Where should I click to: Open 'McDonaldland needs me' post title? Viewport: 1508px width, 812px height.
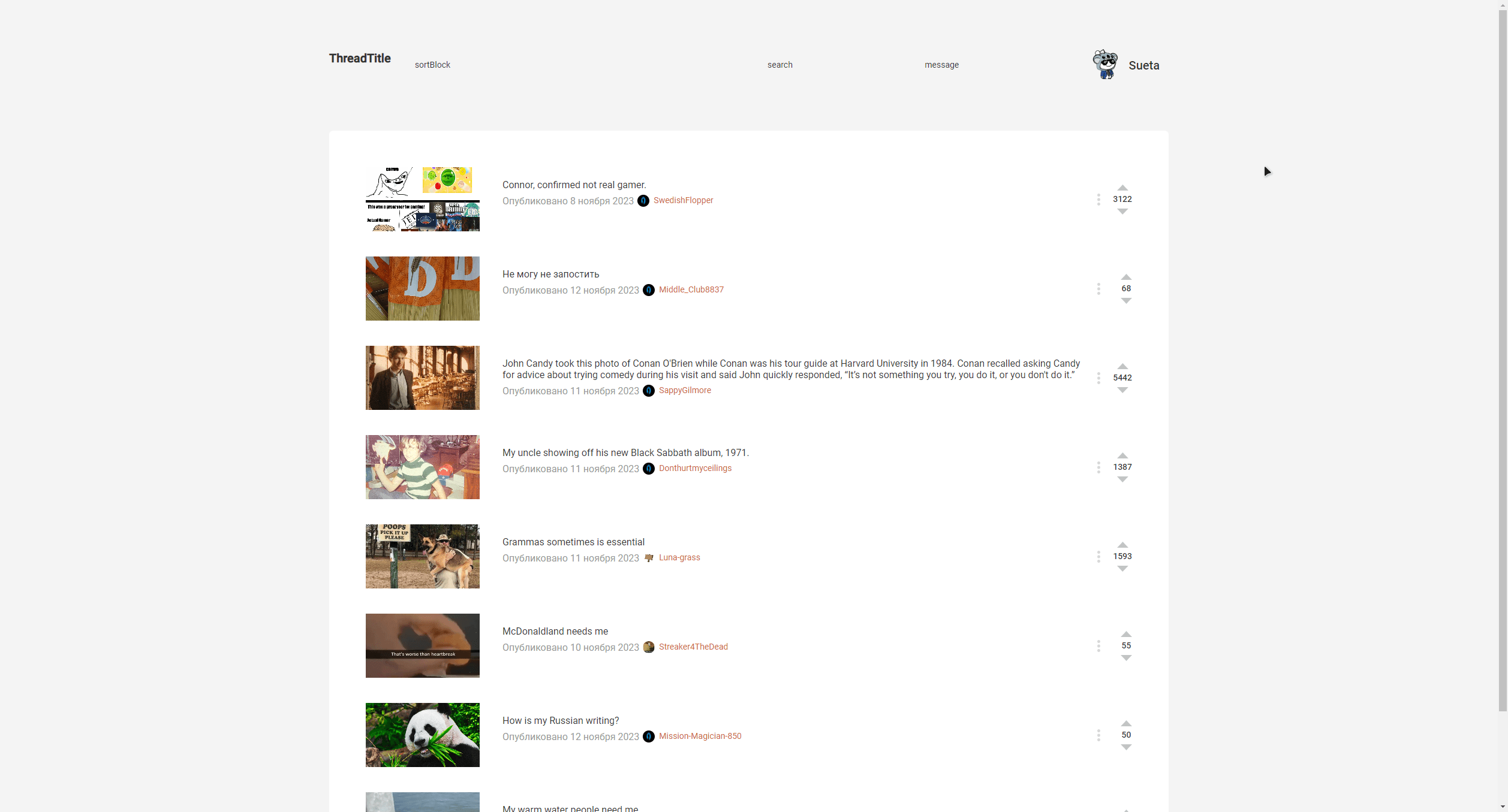click(555, 631)
